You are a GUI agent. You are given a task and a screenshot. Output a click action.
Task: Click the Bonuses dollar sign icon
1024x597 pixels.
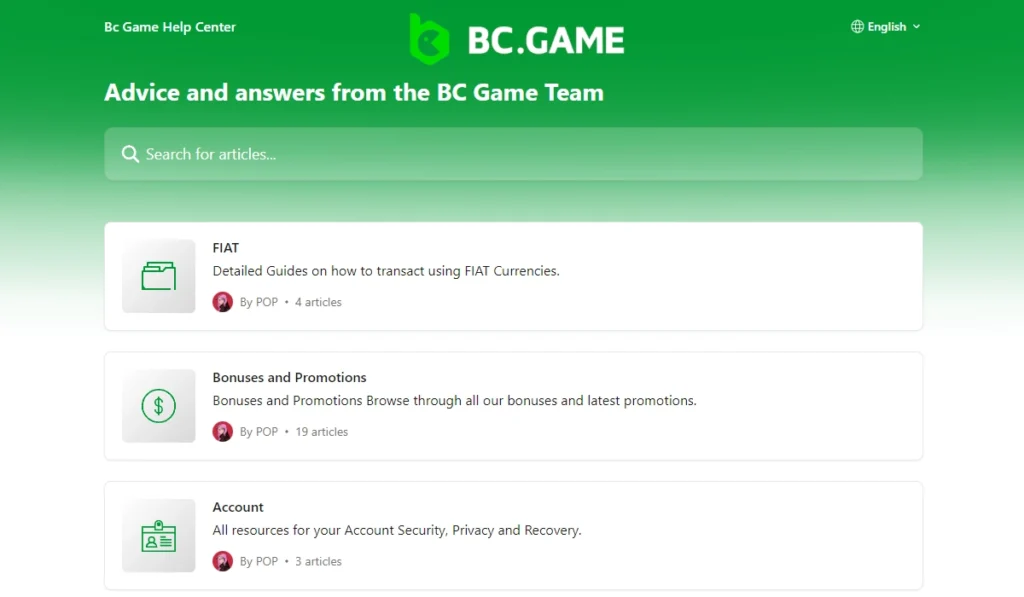[159, 406]
